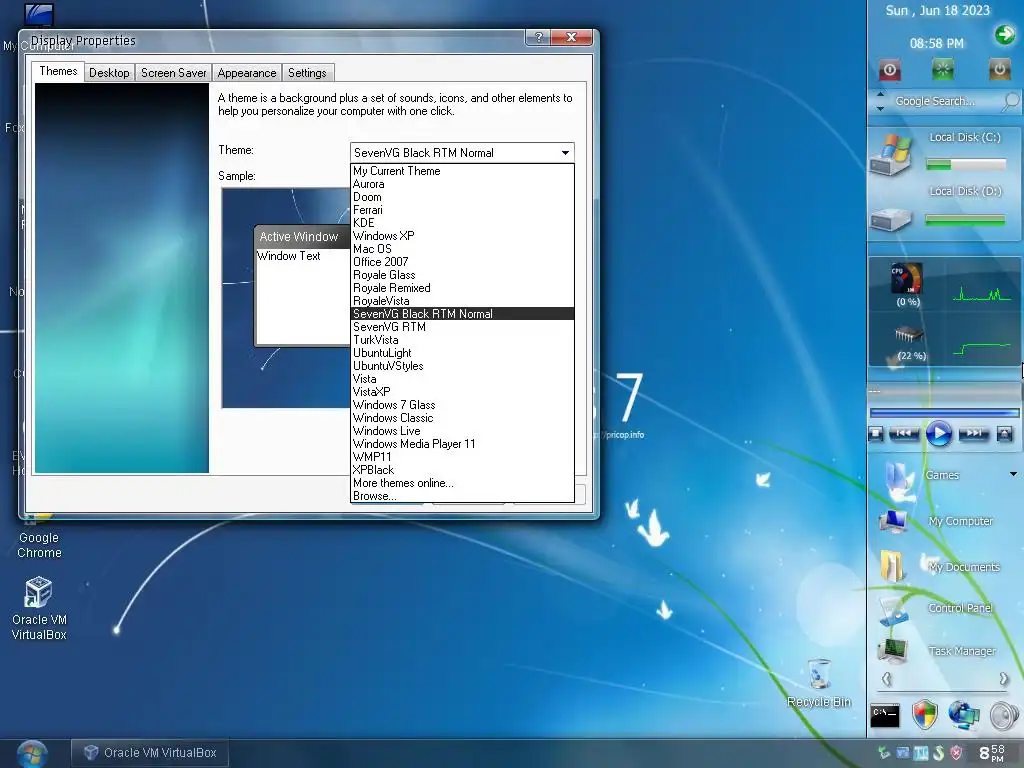This screenshot has height=768, width=1024.
Task: Click the red security alert tray icon
Action: pos(956,753)
